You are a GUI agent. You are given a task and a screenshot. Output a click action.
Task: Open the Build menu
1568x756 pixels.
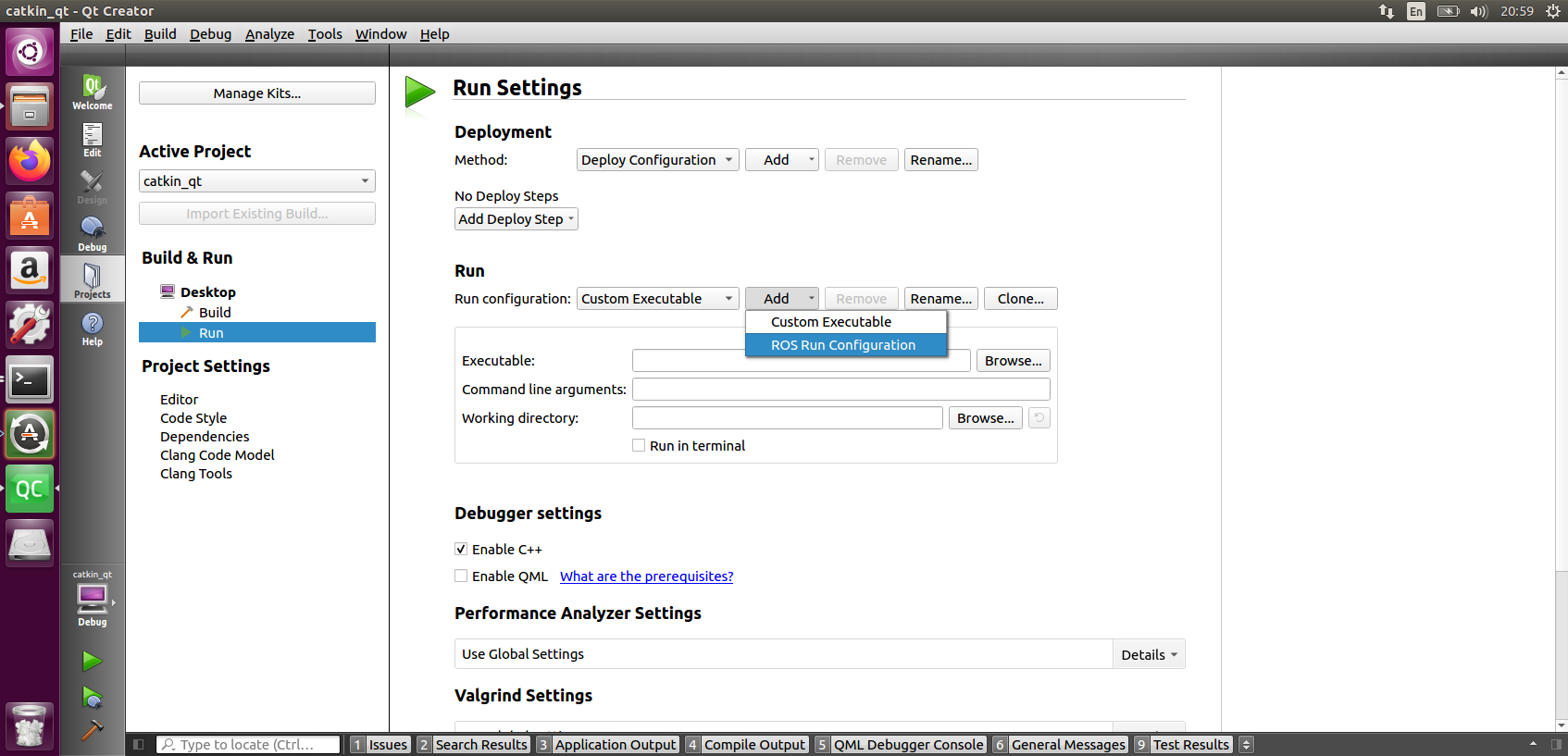click(x=160, y=34)
